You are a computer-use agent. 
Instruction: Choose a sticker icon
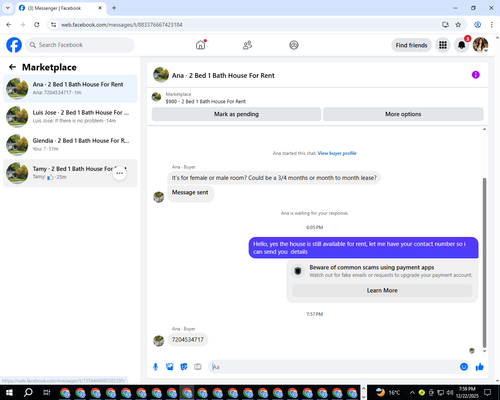(184, 367)
